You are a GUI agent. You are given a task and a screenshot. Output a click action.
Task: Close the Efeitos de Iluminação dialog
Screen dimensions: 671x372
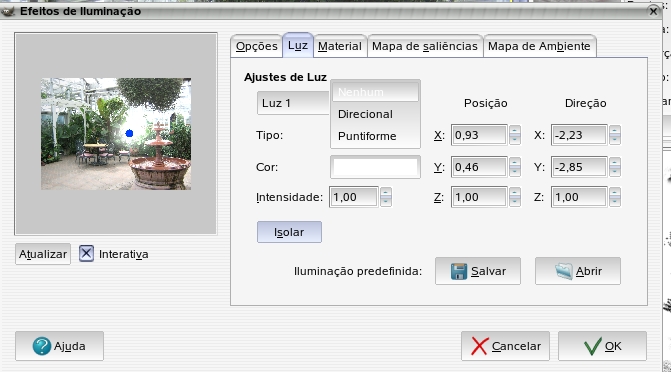[x=653, y=12]
